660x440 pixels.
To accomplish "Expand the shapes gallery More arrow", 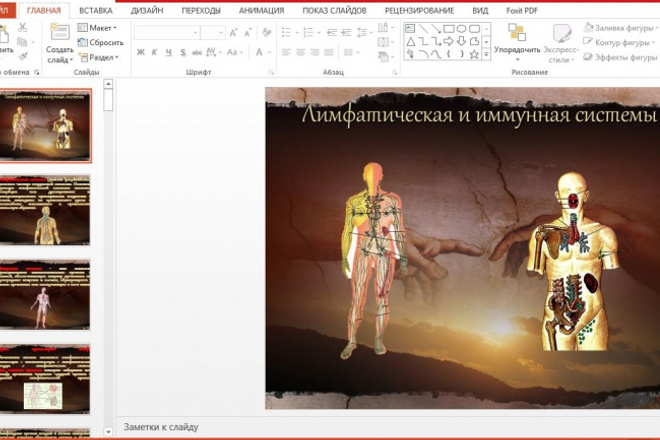I will pos(486,54).
